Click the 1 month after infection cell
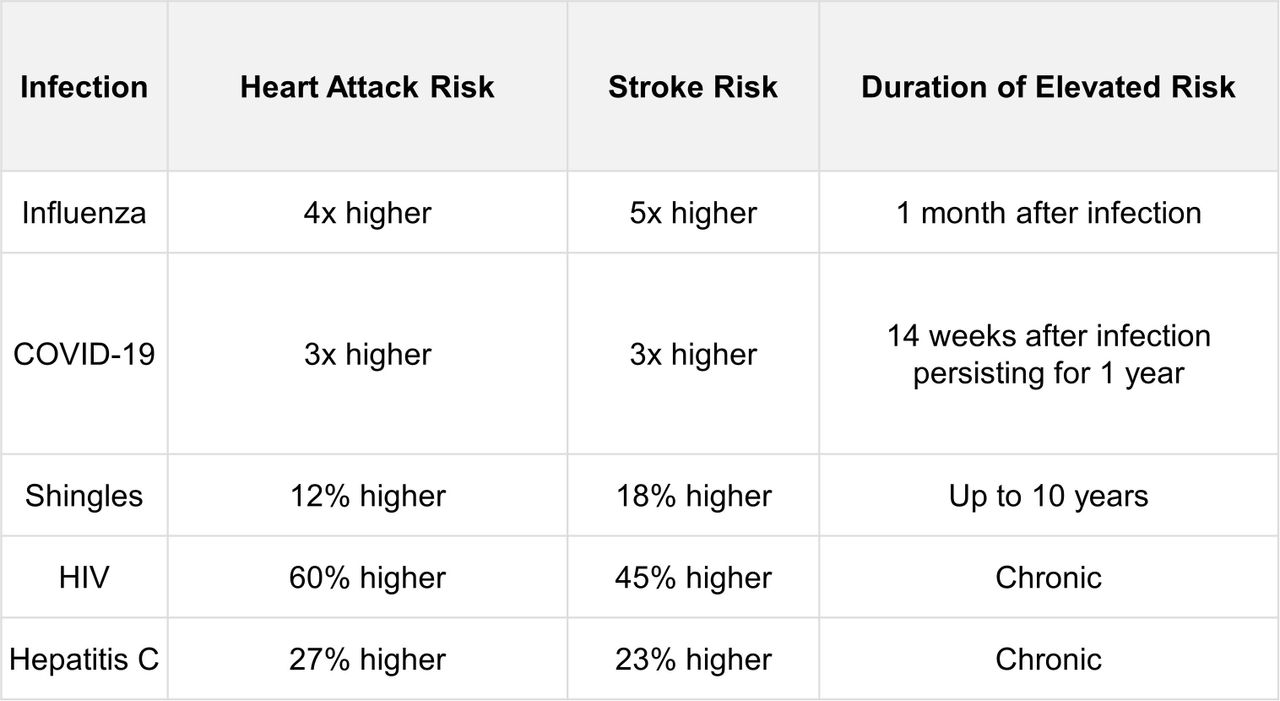The width and height of the screenshot is (1280, 701). point(1048,213)
